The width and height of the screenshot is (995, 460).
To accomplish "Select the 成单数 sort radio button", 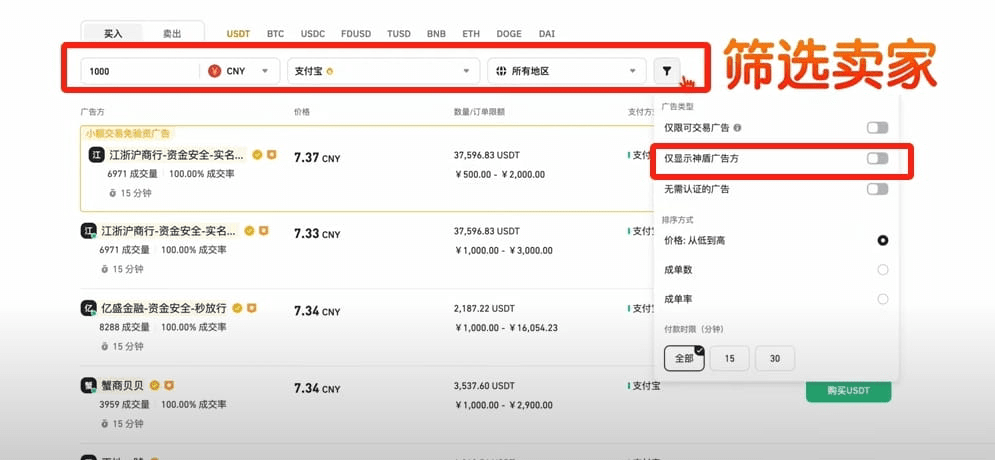I will pos(882,269).
